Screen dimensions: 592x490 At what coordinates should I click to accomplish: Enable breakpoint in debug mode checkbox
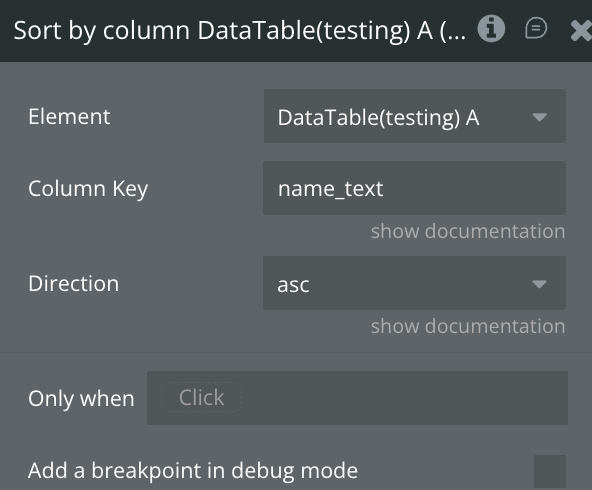pyautogui.click(x=550, y=471)
